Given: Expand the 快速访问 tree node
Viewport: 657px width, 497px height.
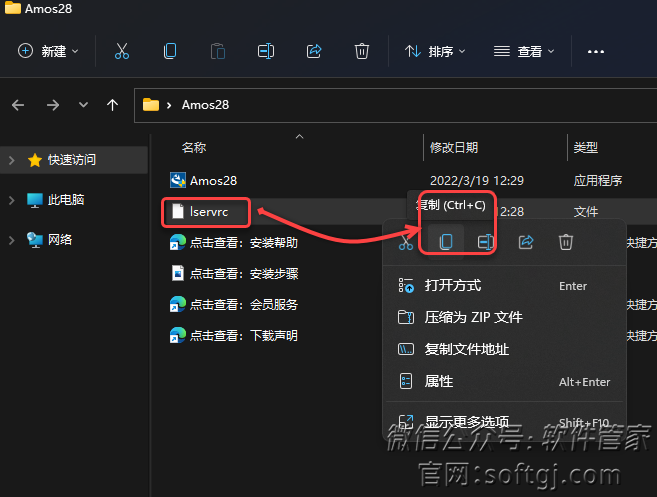Looking at the screenshot, I should [x=12, y=160].
